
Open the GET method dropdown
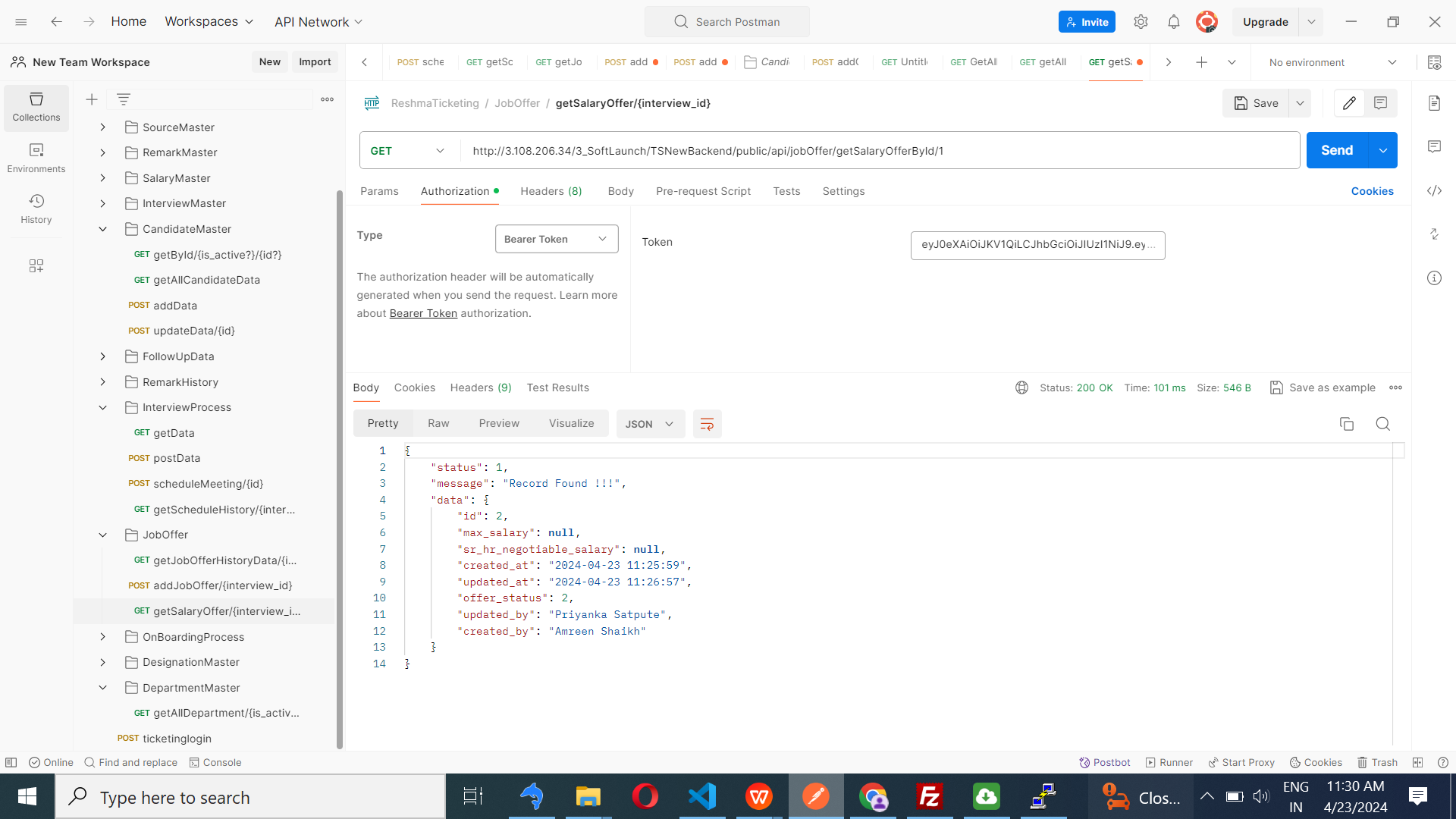pos(409,151)
